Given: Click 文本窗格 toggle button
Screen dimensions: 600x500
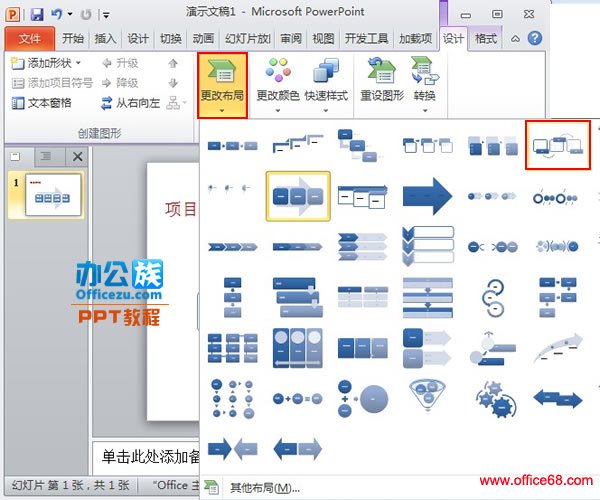Looking at the screenshot, I should point(41,103).
